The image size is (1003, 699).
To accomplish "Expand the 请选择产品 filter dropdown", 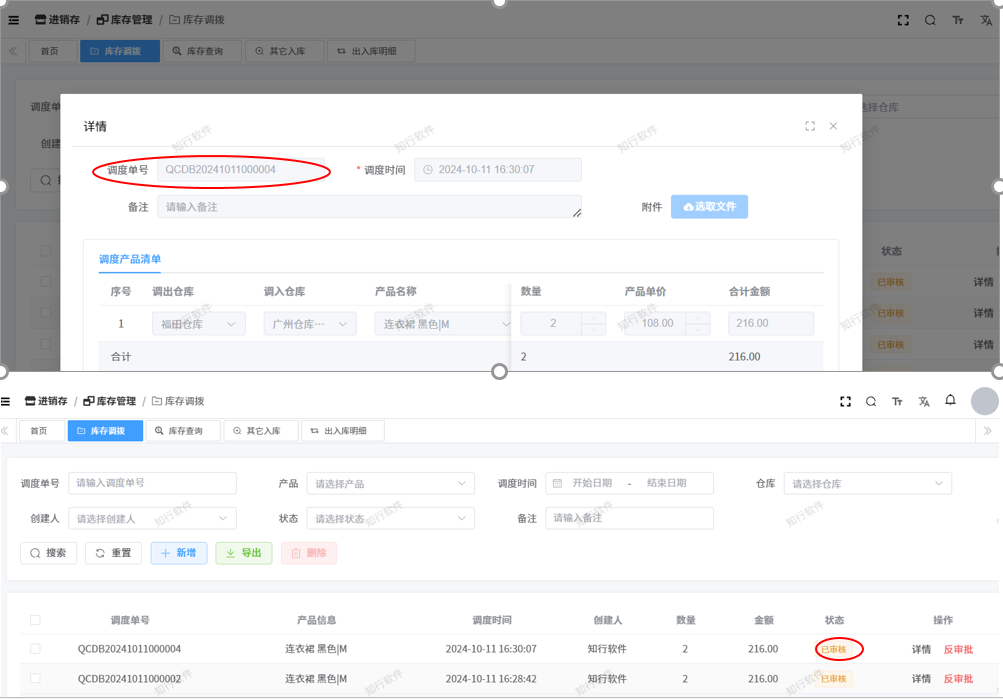I will [390, 484].
